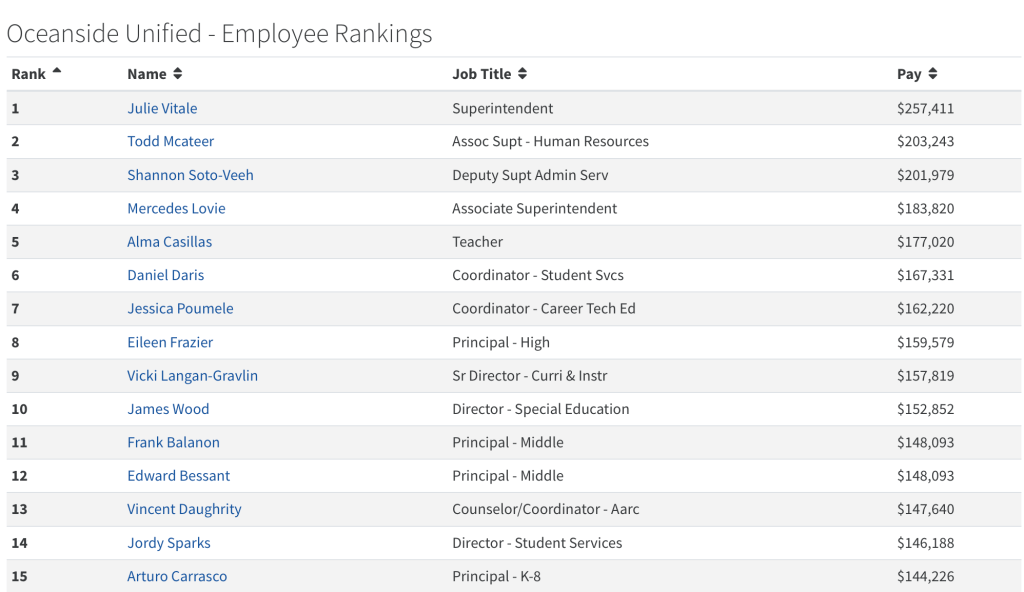This screenshot has height=592, width=1024.
Task: Click Shannon Soto-Veeh name link
Action: pos(190,175)
